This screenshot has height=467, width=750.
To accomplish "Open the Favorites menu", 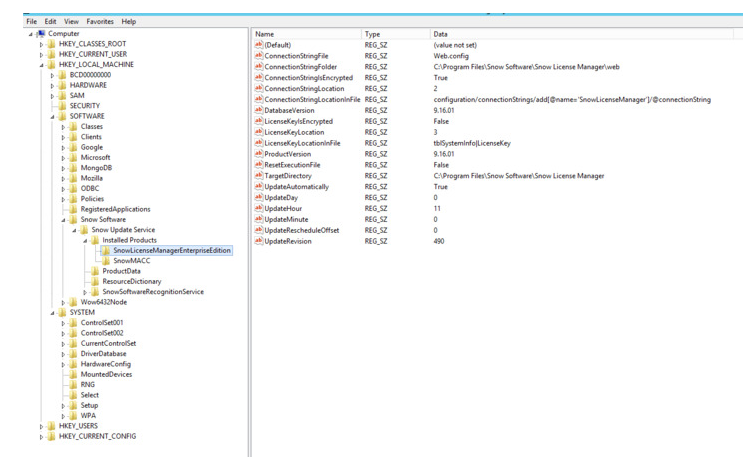I will [x=100, y=22].
